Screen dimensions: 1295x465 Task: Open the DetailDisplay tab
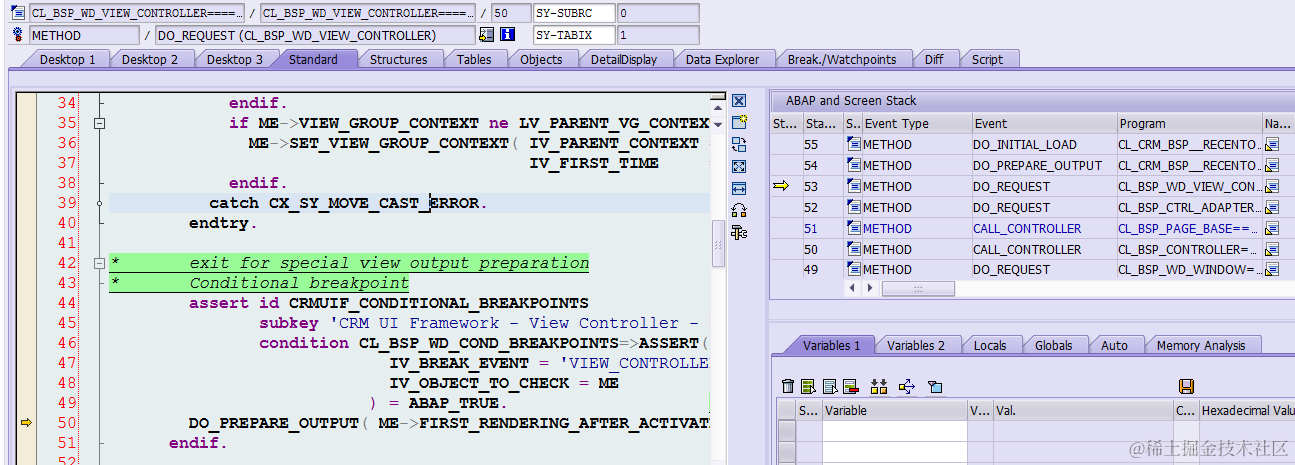tap(624, 59)
